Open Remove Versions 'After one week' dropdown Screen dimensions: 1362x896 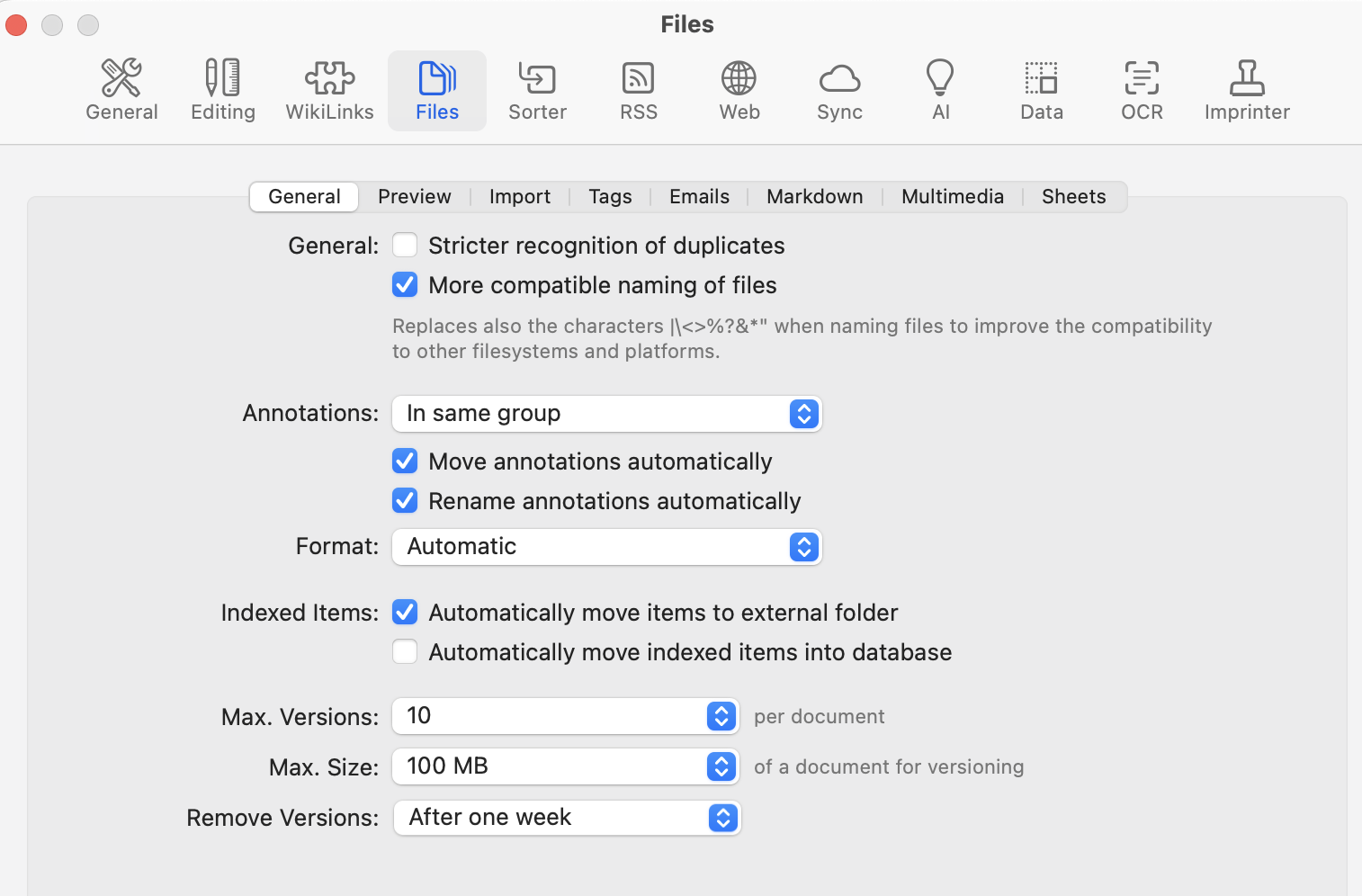(567, 818)
